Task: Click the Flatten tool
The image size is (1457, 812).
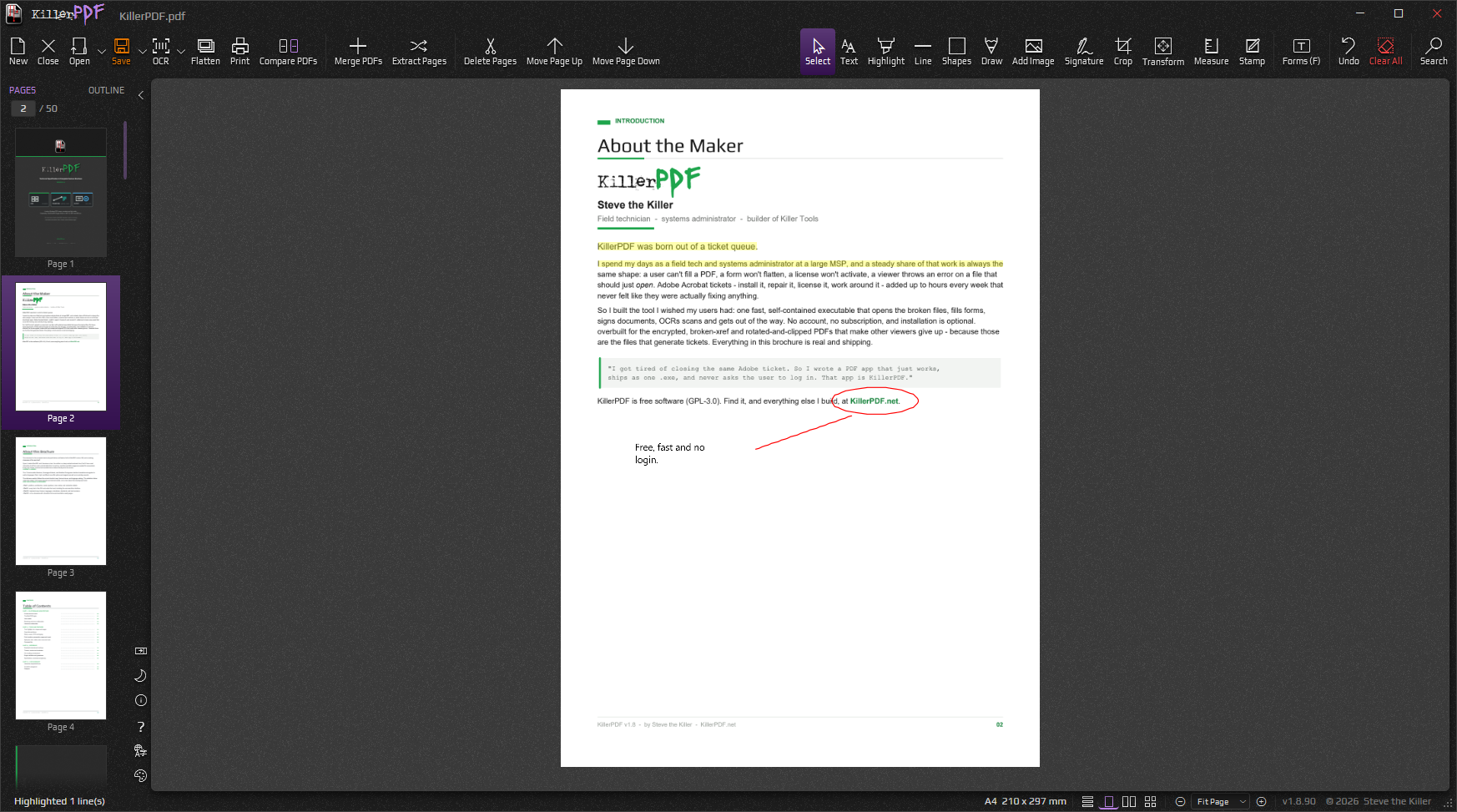Action: point(205,51)
